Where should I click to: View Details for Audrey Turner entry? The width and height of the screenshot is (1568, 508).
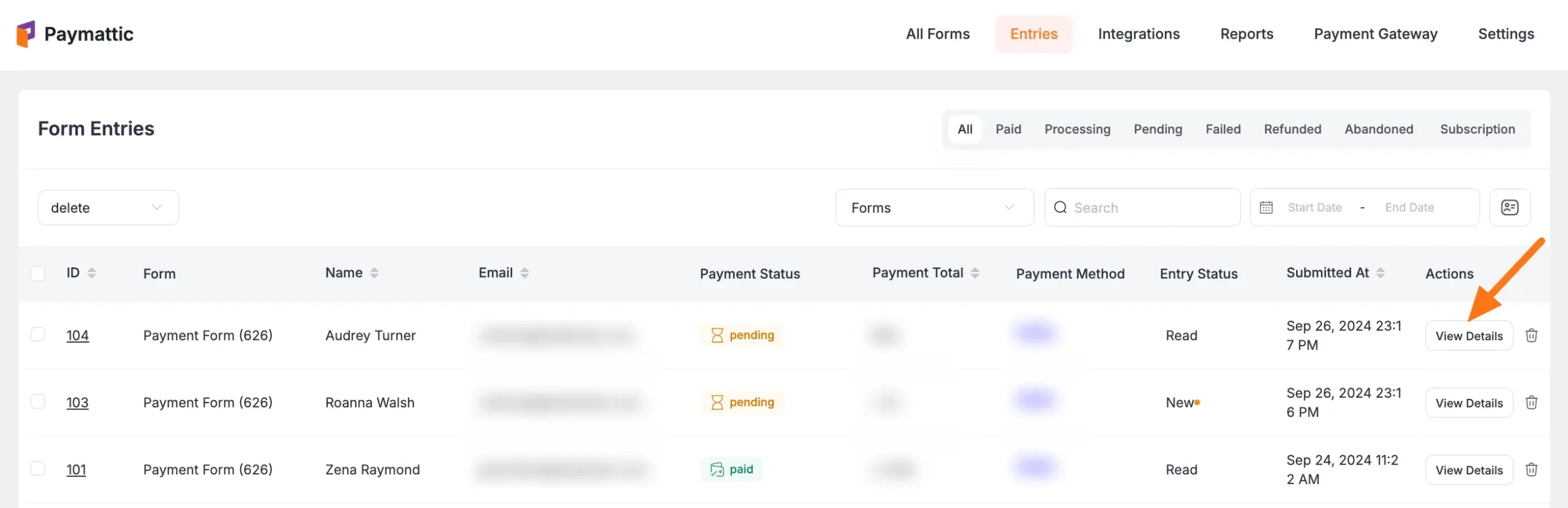click(x=1469, y=336)
